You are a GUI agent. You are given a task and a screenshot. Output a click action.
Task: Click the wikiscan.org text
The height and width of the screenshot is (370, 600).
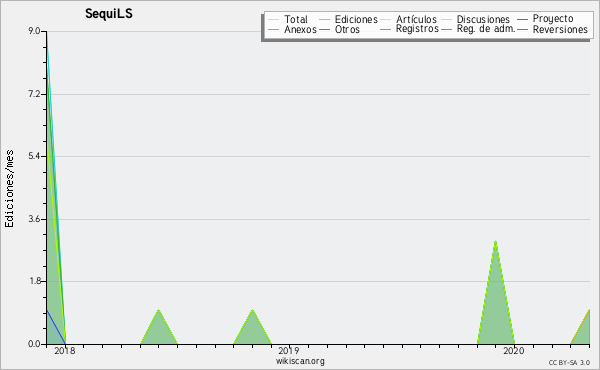tap(300, 361)
